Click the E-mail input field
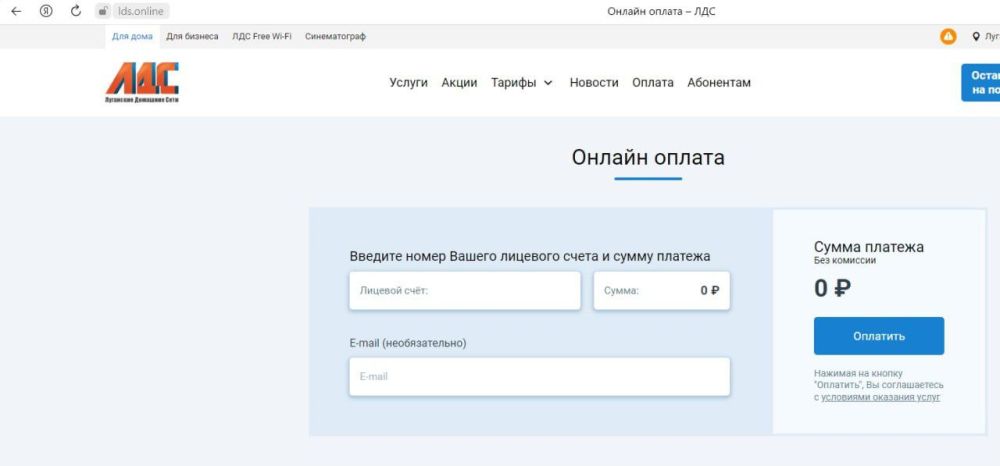Screen dimensions: 1000x466 tap(539, 377)
